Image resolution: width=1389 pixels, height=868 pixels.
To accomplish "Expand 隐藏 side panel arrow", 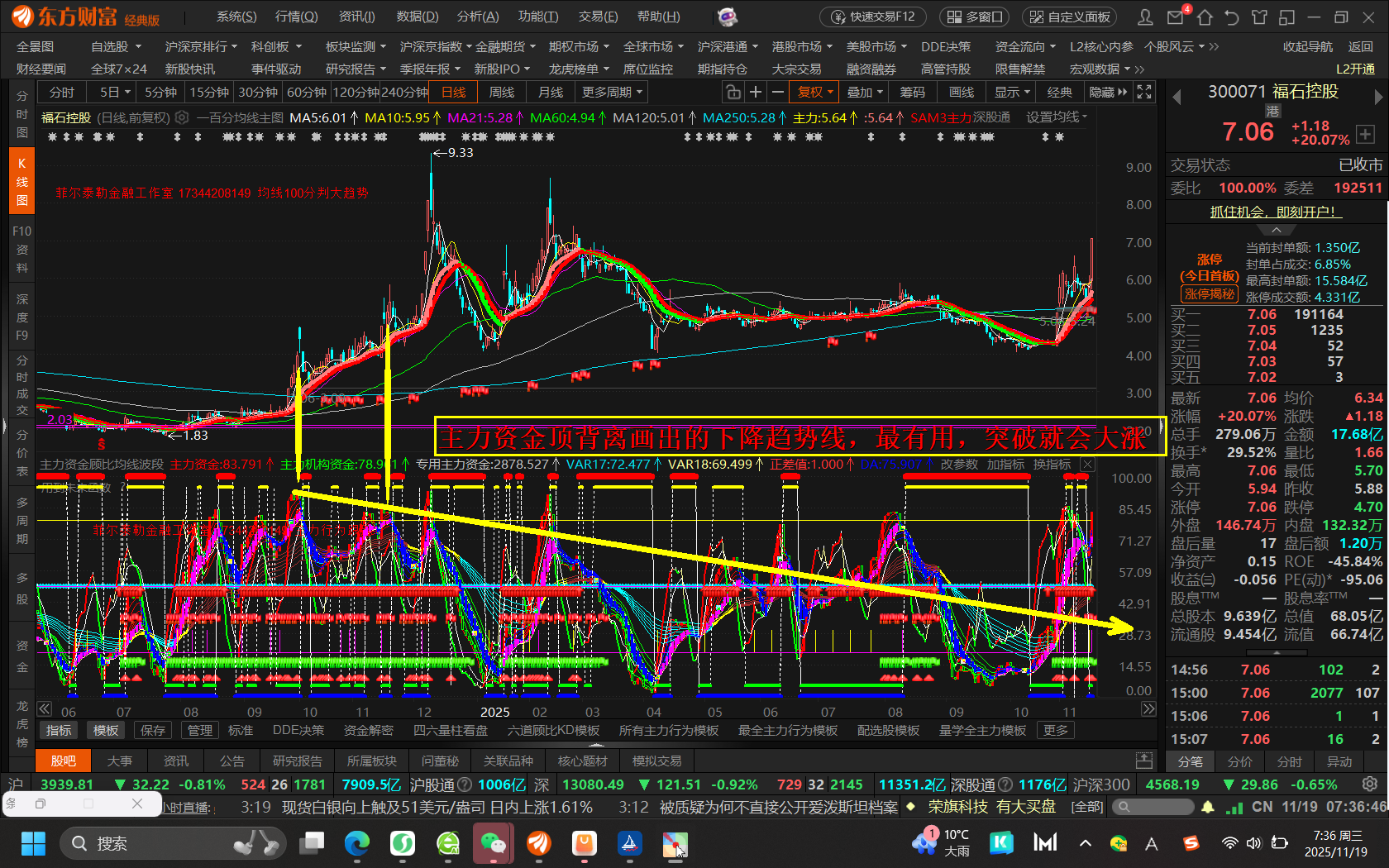I will pyautogui.click(x=1109, y=92).
